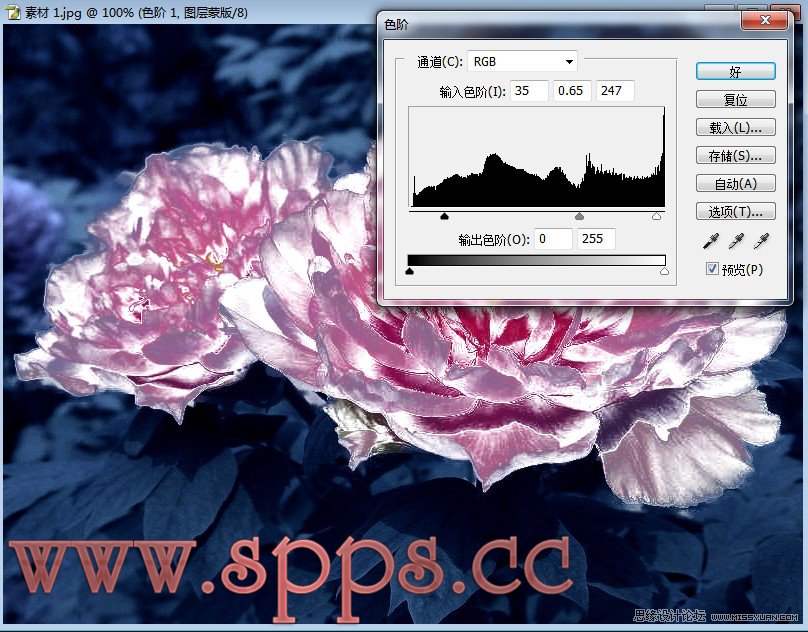This screenshot has width=808, height=632.
Task: Click the input shadow field showing 35
Action: 529,91
